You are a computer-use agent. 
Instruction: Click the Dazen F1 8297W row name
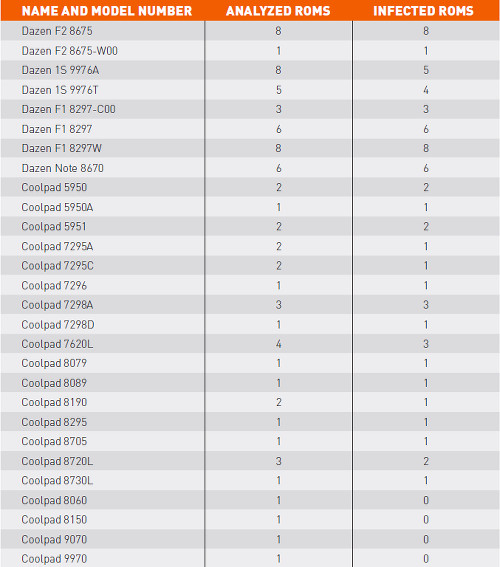61,148
